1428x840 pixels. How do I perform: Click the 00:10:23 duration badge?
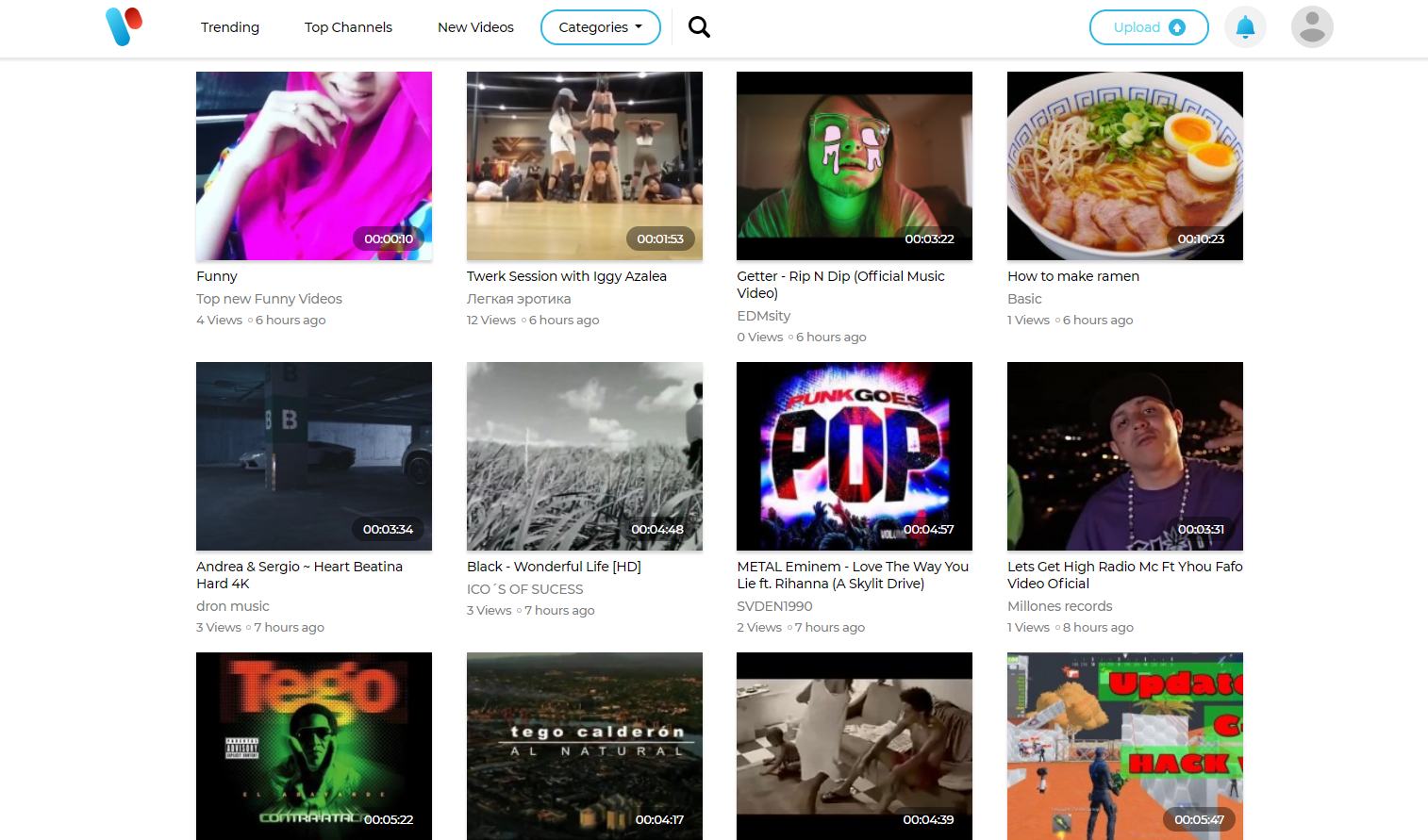coord(1201,239)
